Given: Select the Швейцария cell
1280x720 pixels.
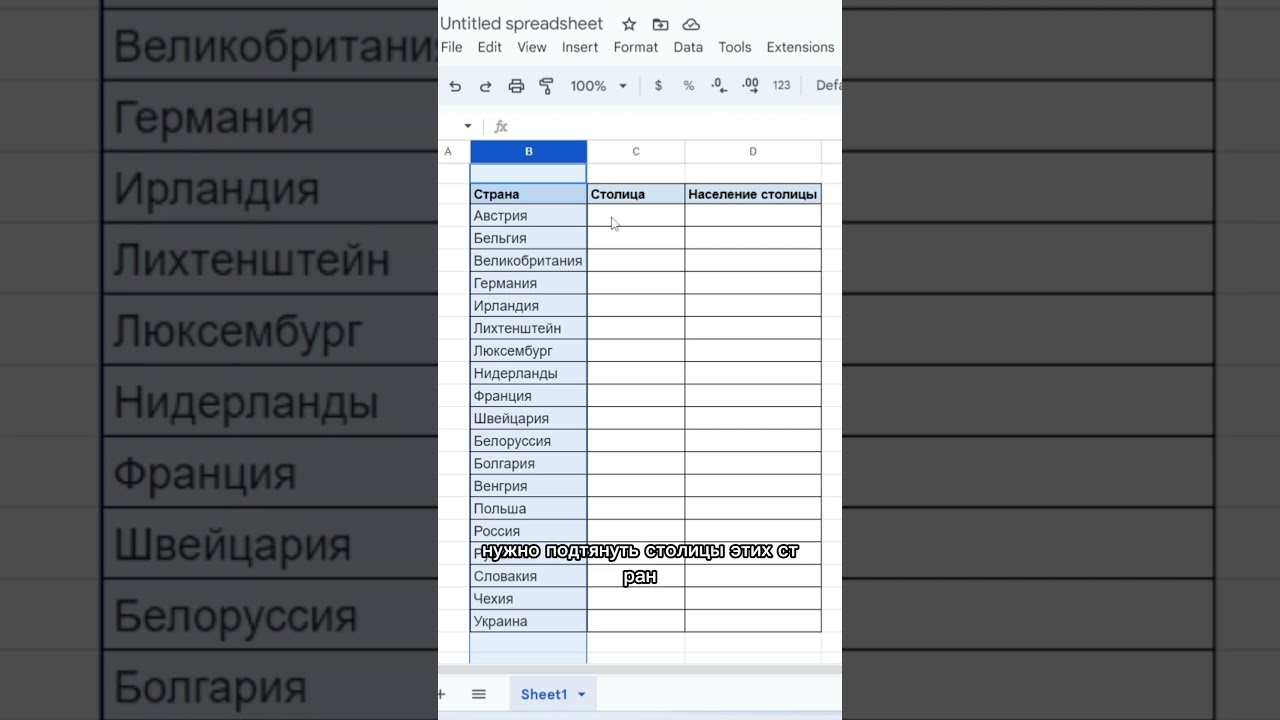Looking at the screenshot, I should pos(528,418).
